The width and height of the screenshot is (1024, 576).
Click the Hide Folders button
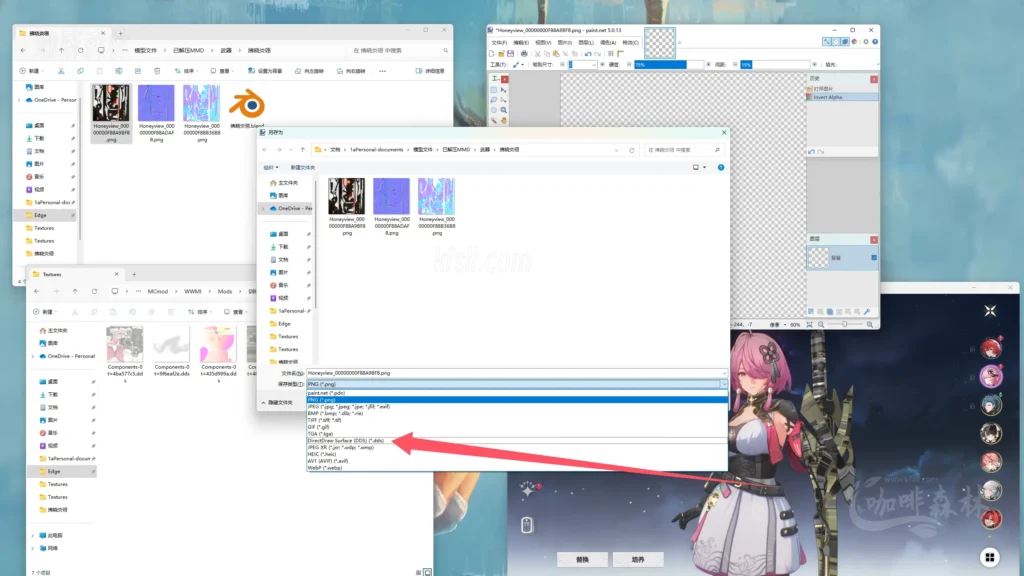point(278,402)
